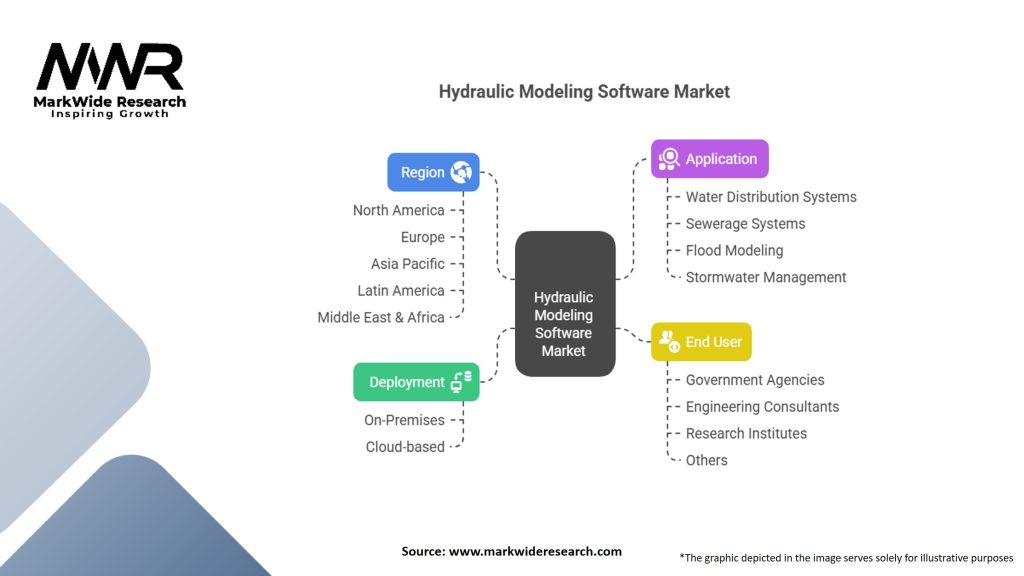Click the MarkWide Research logo
The width and height of the screenshot is (1024, 576).
click(x=110, y=81)
